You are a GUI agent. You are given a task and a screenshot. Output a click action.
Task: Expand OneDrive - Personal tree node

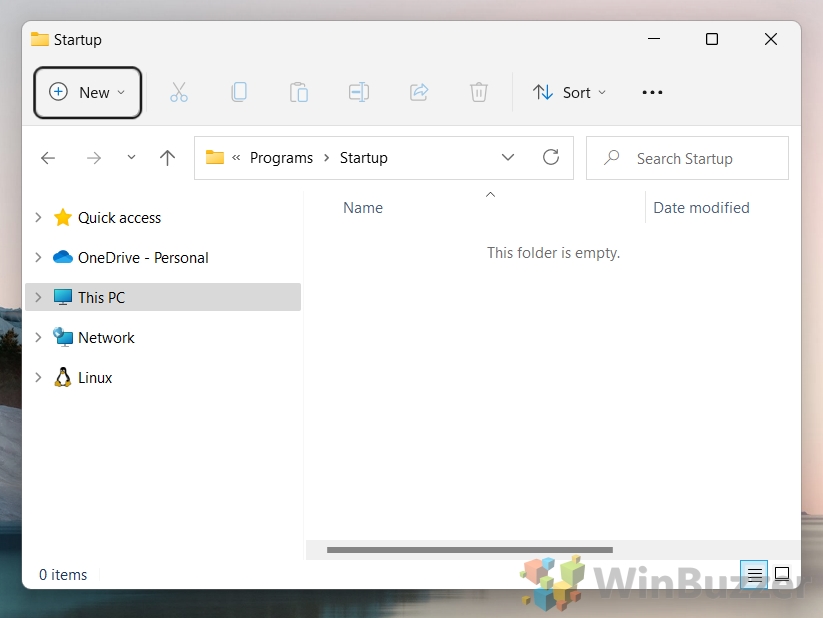(38, 257)
